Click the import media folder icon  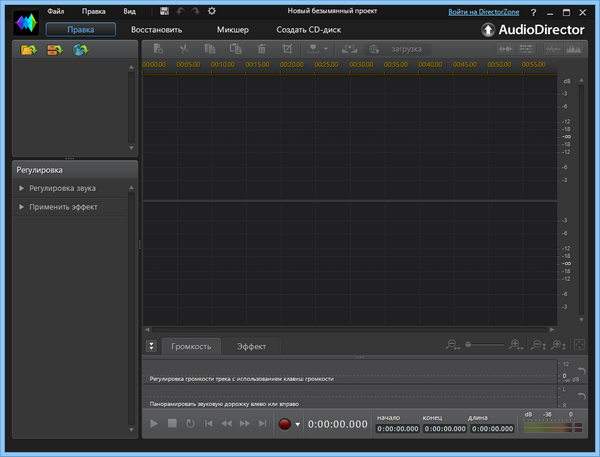tap(27, 50)
